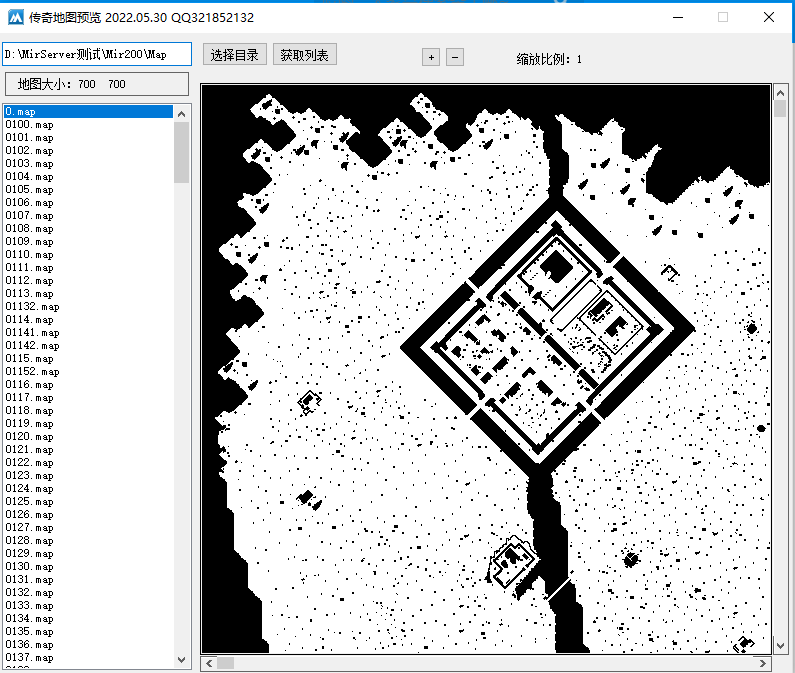Click the map directory path field
This screenshot has width=795, height=673.
tap(97, 54)
